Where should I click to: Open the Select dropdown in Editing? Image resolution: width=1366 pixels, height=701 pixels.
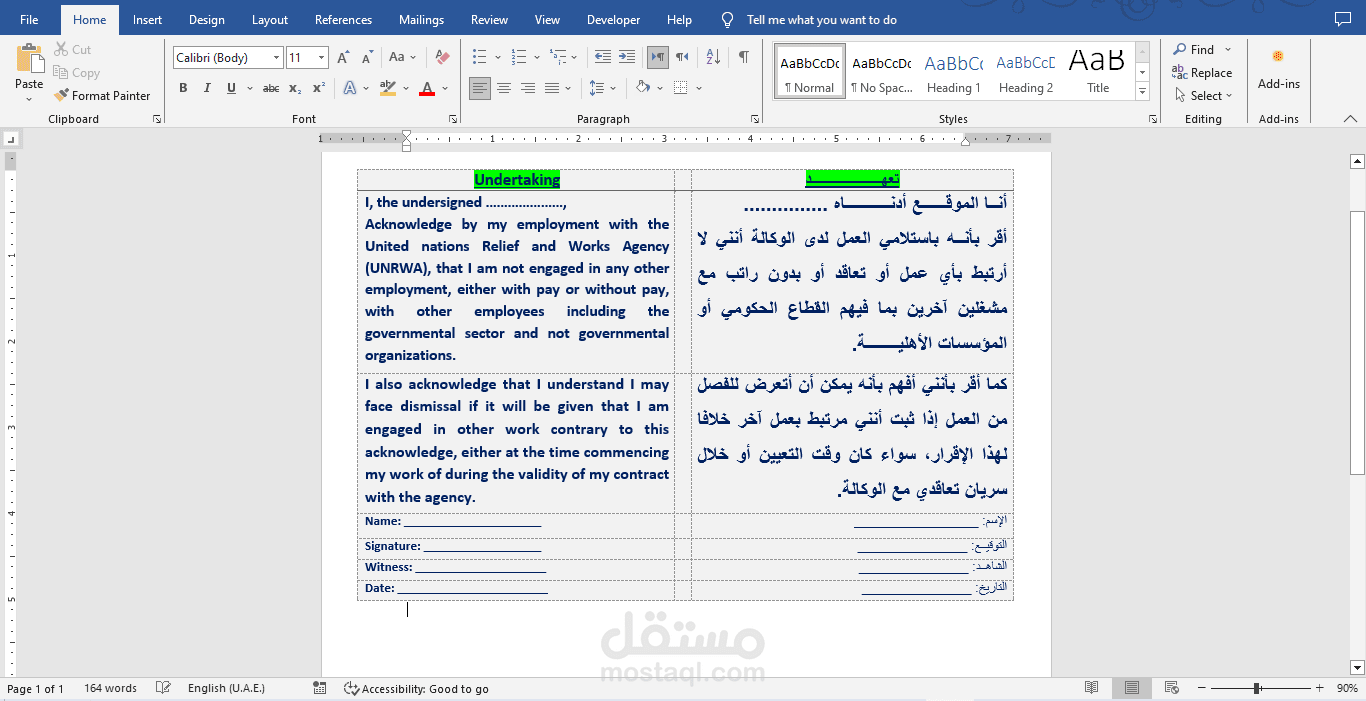tap(1203, 96)
